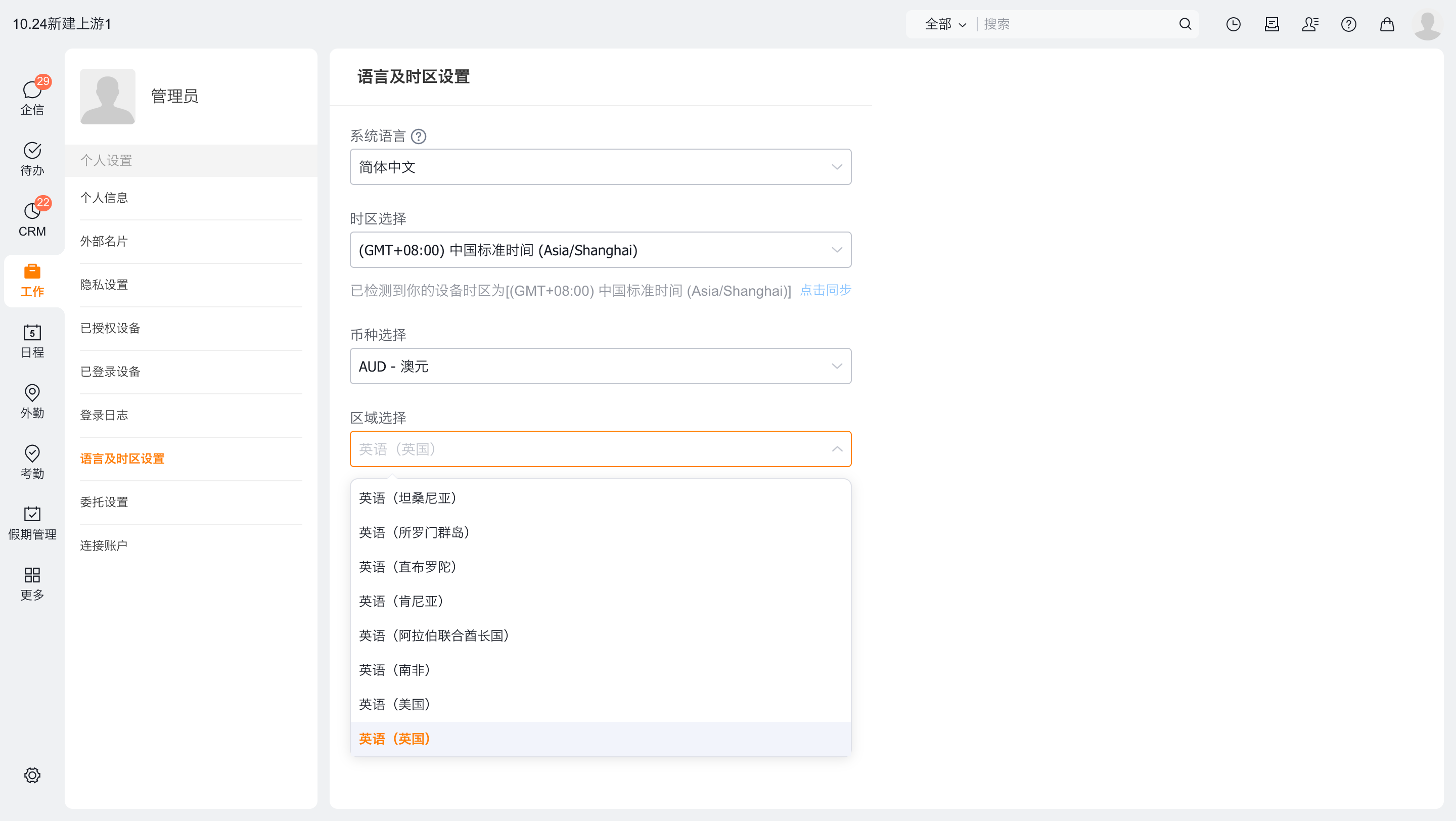Open the 待办 to-do icon
The height and width of the screenshot is (821, 1456).
tap(32, 158)
